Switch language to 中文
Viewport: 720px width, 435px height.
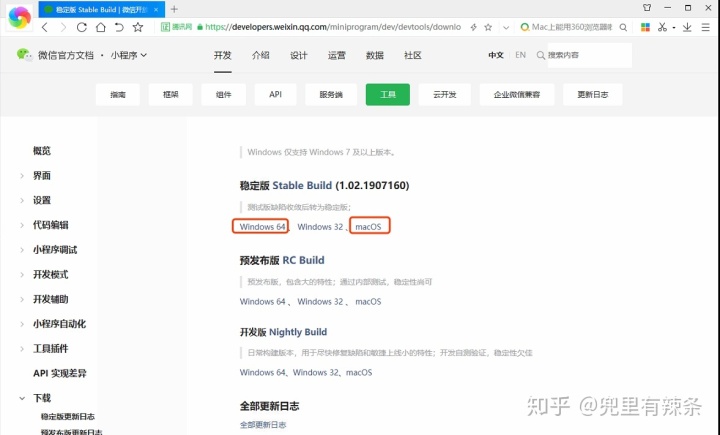tap(496, 55)
